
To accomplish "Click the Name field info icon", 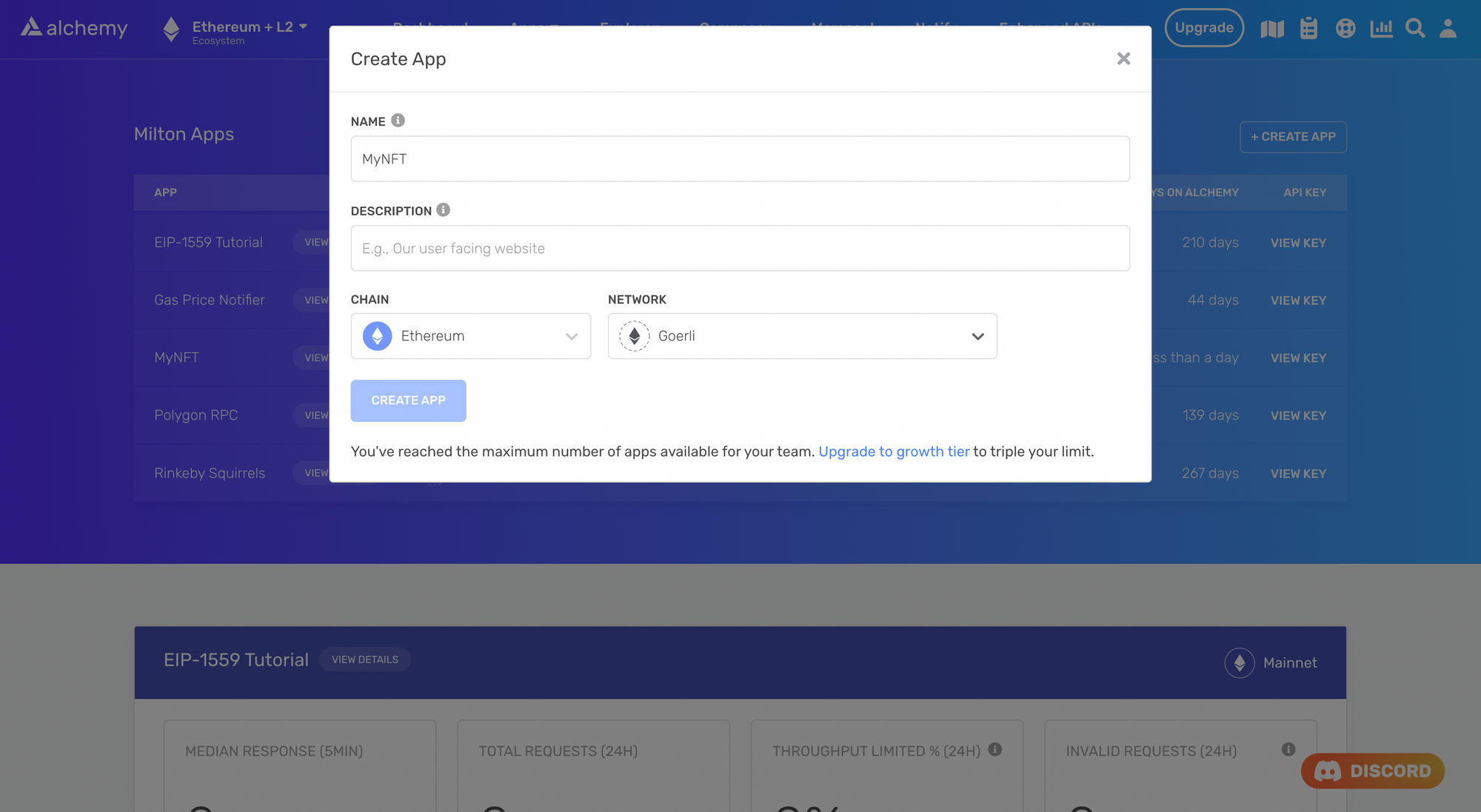I will pos(398,121).
